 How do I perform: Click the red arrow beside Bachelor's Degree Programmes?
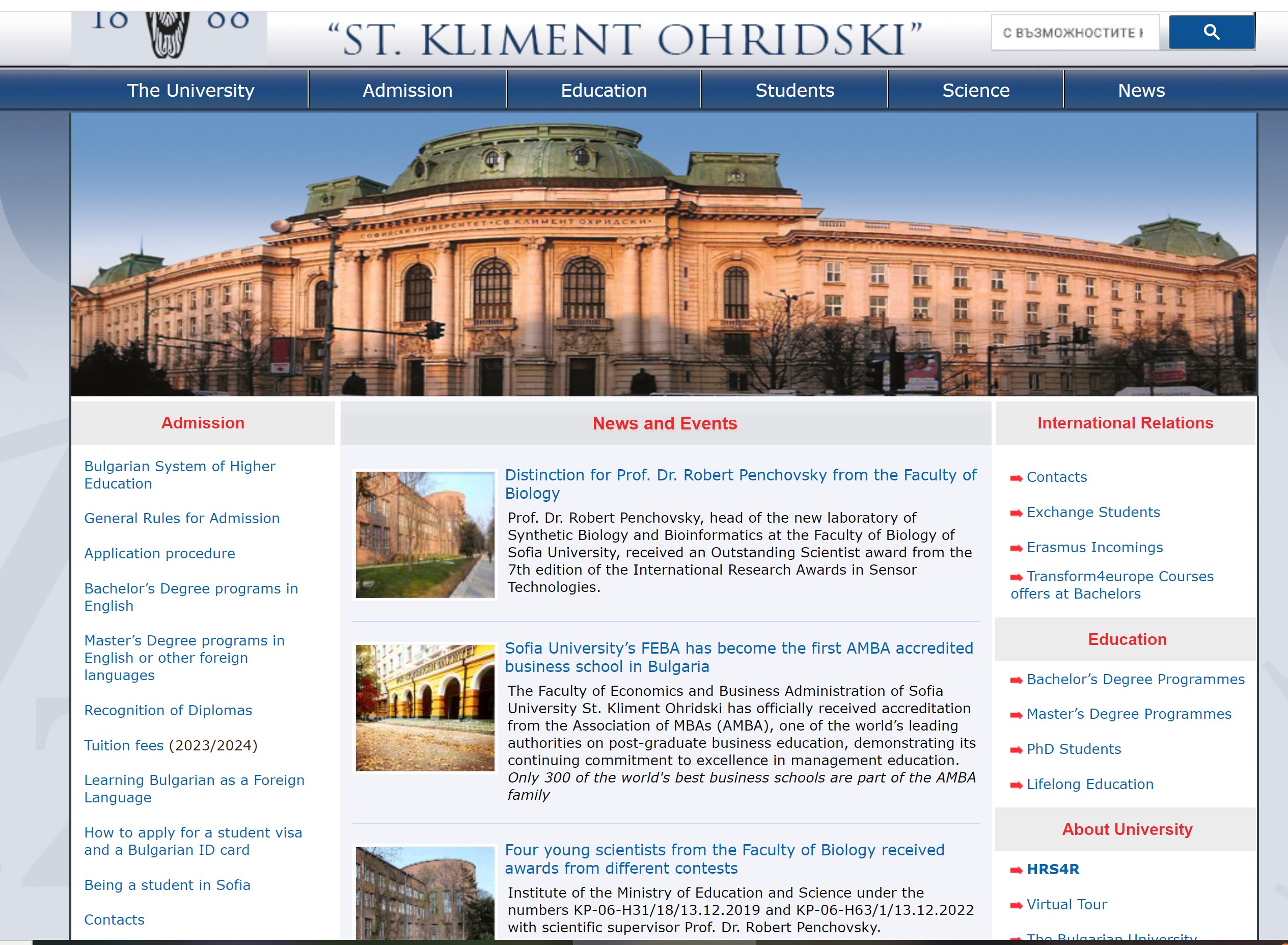(1017, 680)
